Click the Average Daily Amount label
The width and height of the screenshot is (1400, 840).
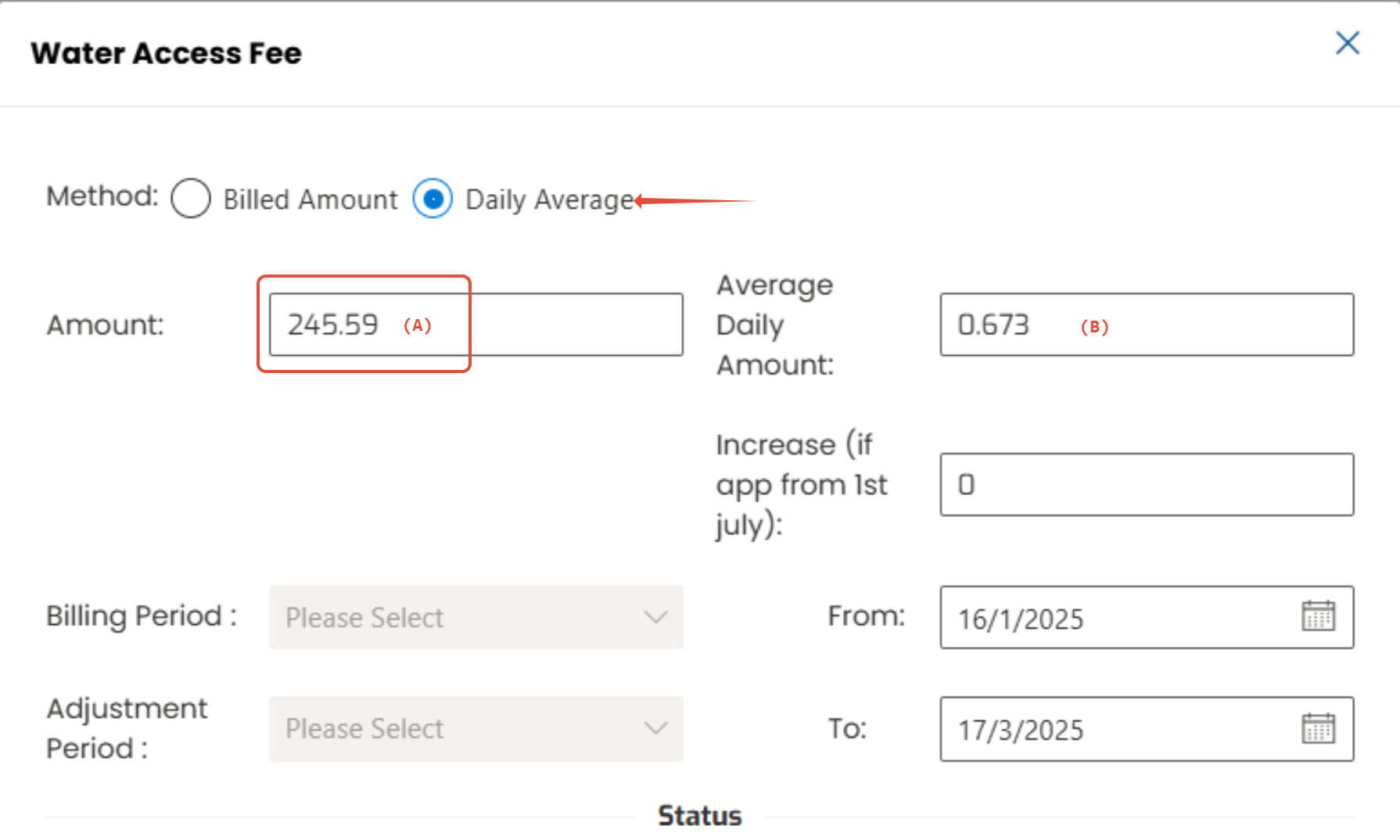[774, 325]
